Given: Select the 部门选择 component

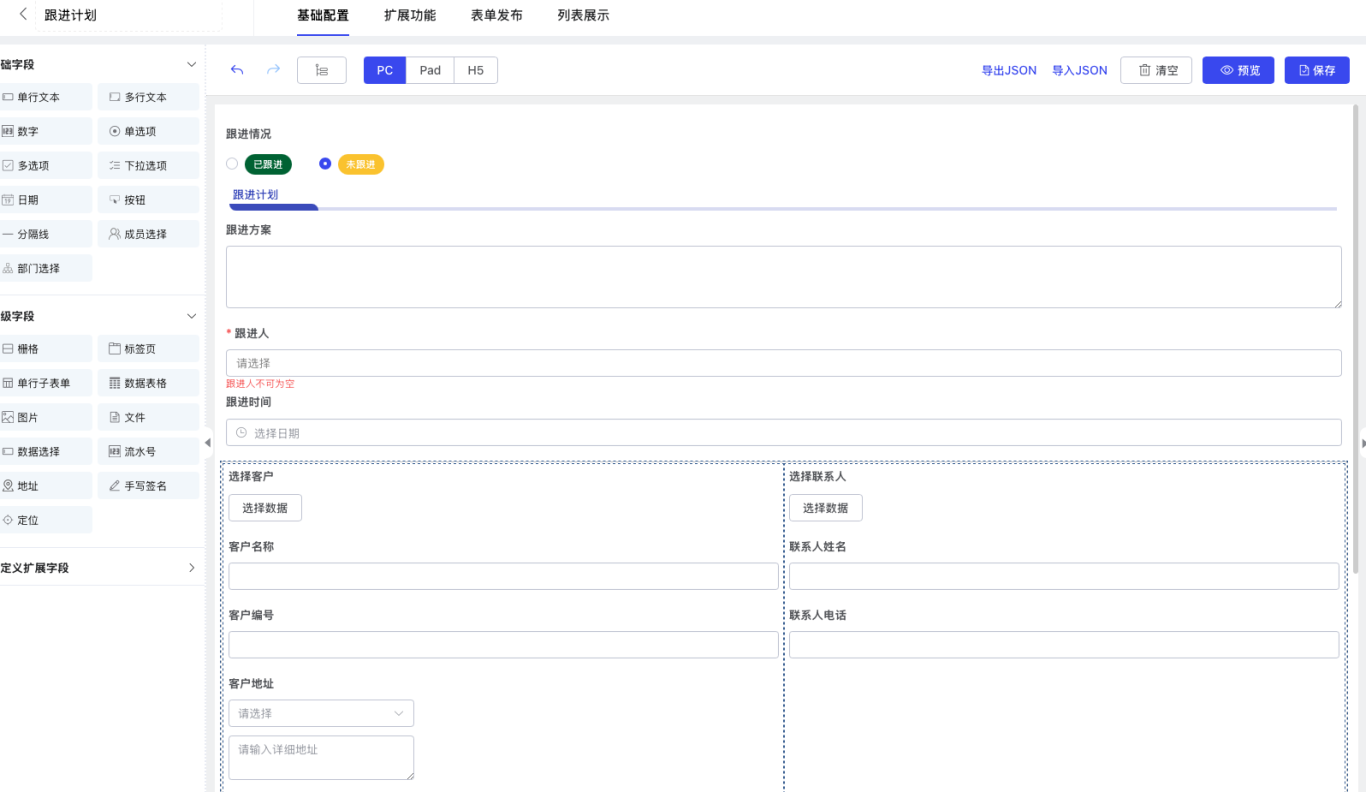Looking at the screenshot, I should pos(45,268).
